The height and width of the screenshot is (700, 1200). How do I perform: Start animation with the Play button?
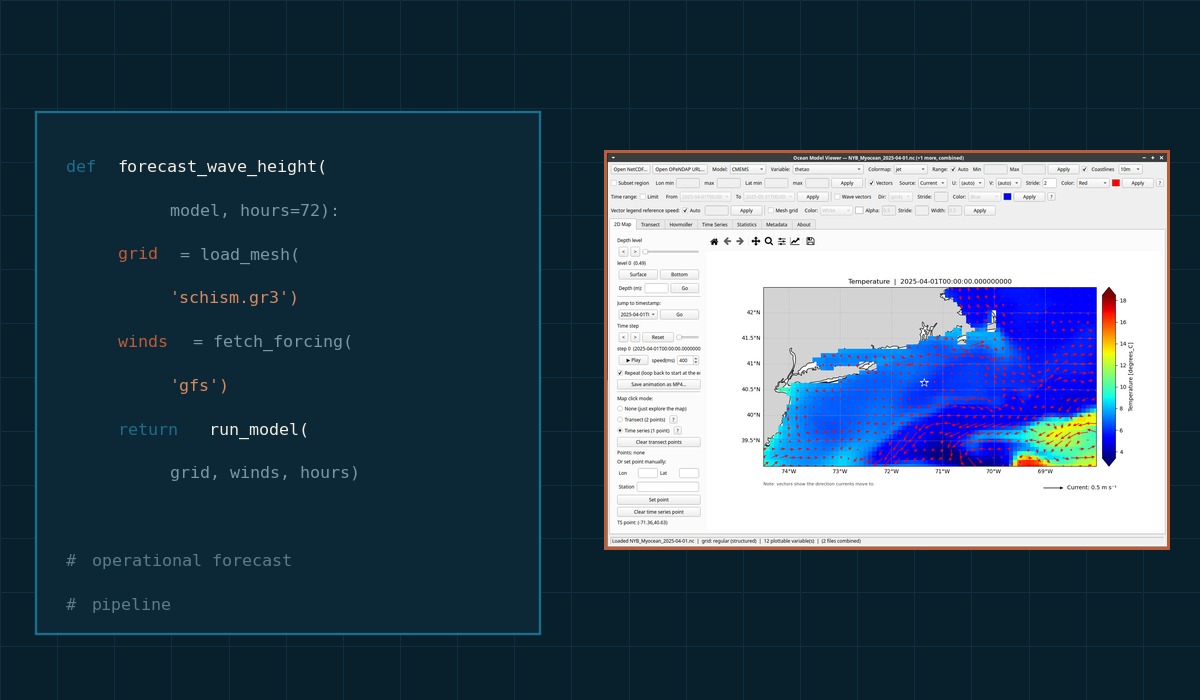[x=633, y=360]
